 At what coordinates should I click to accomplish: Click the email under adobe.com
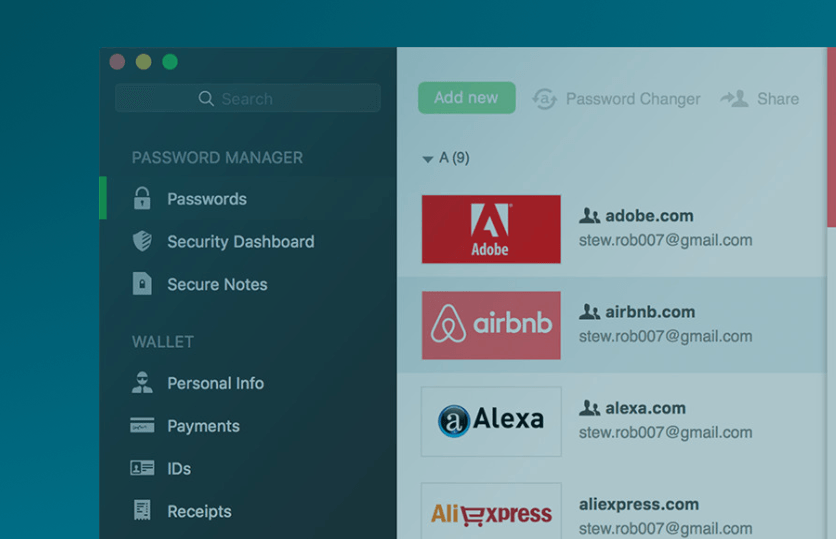pyautogui.click(x=665, y=240)
